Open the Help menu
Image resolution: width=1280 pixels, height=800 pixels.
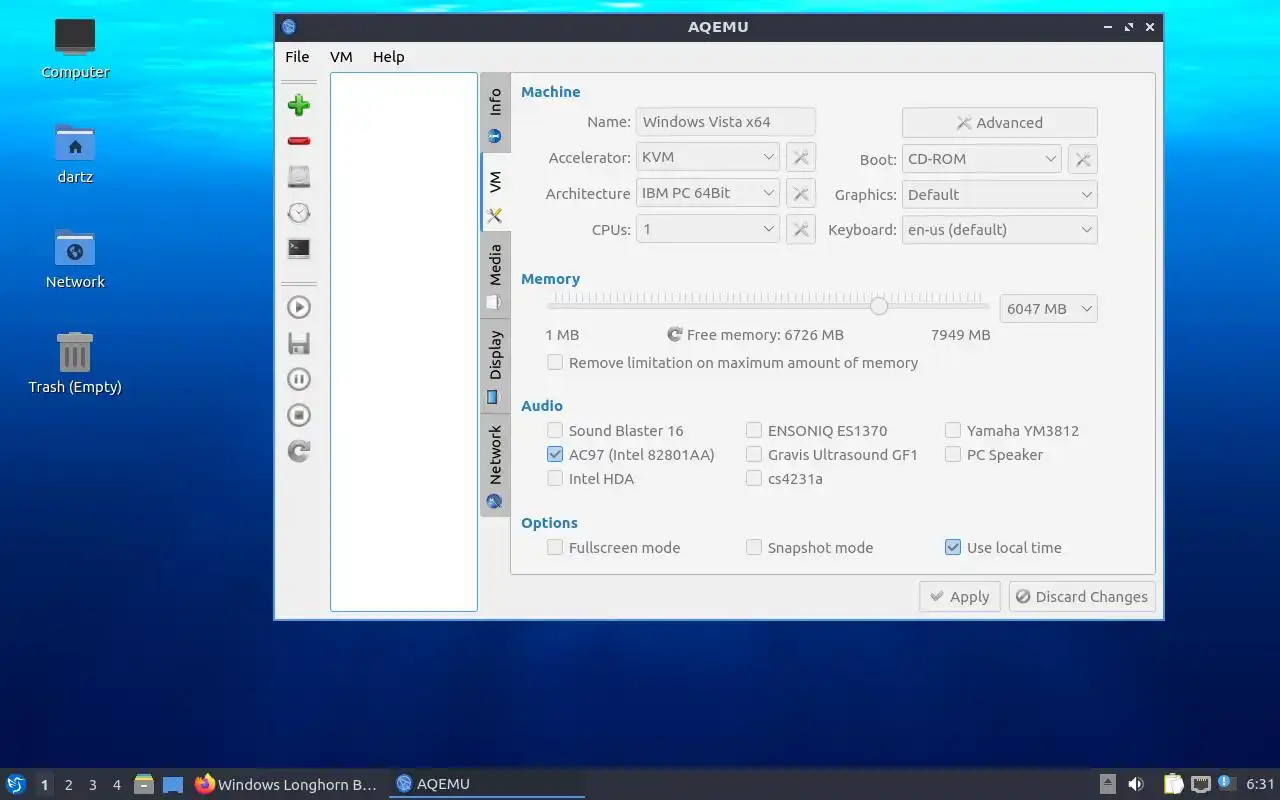pyautogui.click(x=388, y=57)
